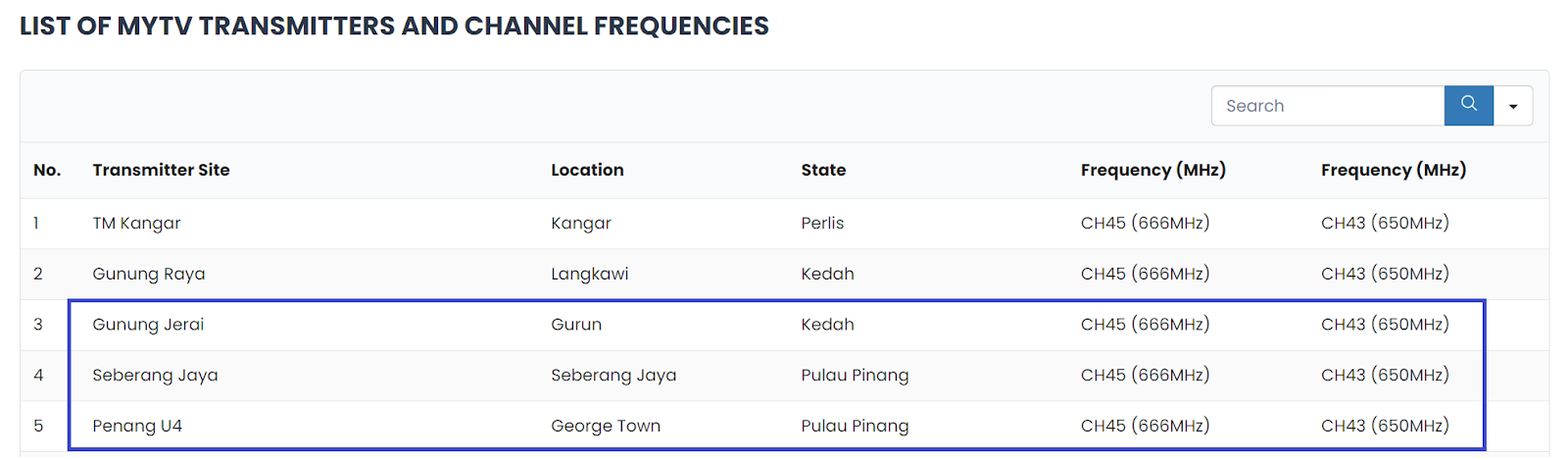Click the Location column header
Image resolution: width=1568 pixels, height=460 pixels.
(587, 170)
